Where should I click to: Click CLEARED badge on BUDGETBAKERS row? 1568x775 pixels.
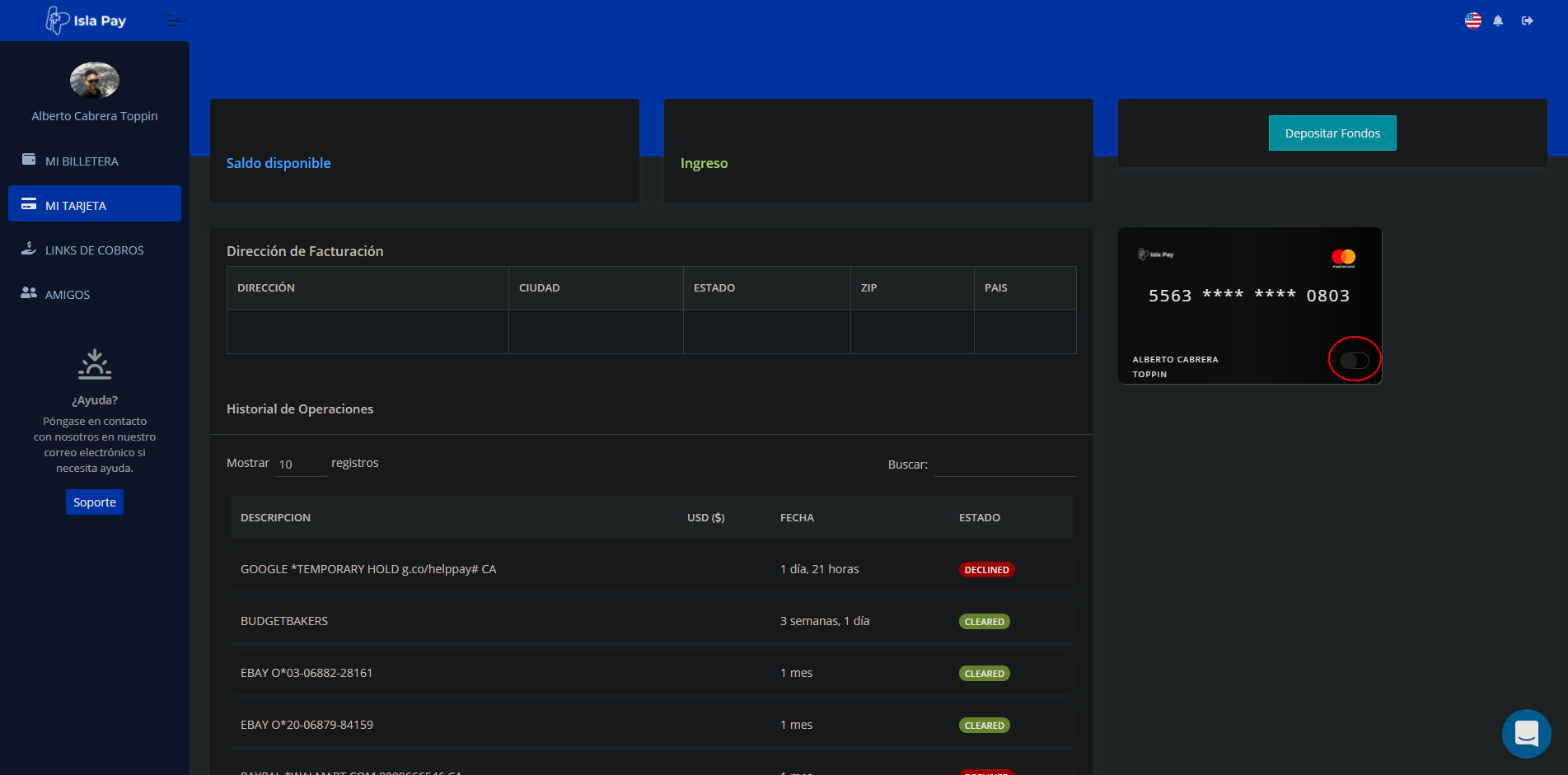tap(985, 622)
